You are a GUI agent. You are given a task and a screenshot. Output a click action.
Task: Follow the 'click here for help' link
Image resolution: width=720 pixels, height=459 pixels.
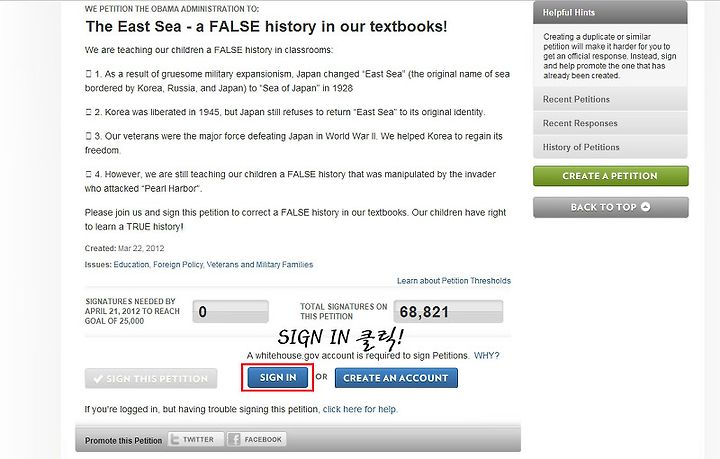coord(360,409)
